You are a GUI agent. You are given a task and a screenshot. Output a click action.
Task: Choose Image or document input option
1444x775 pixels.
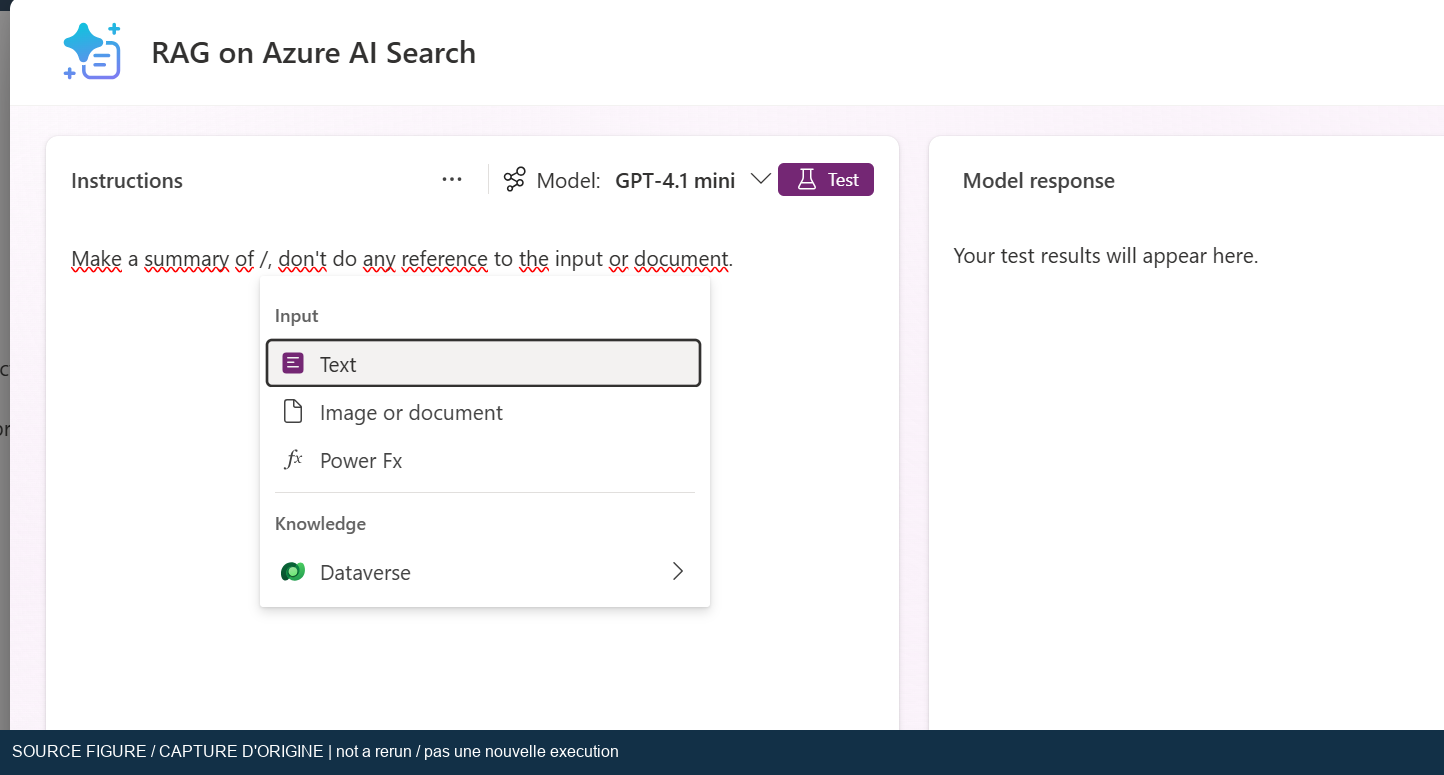(x=484, y=412)
